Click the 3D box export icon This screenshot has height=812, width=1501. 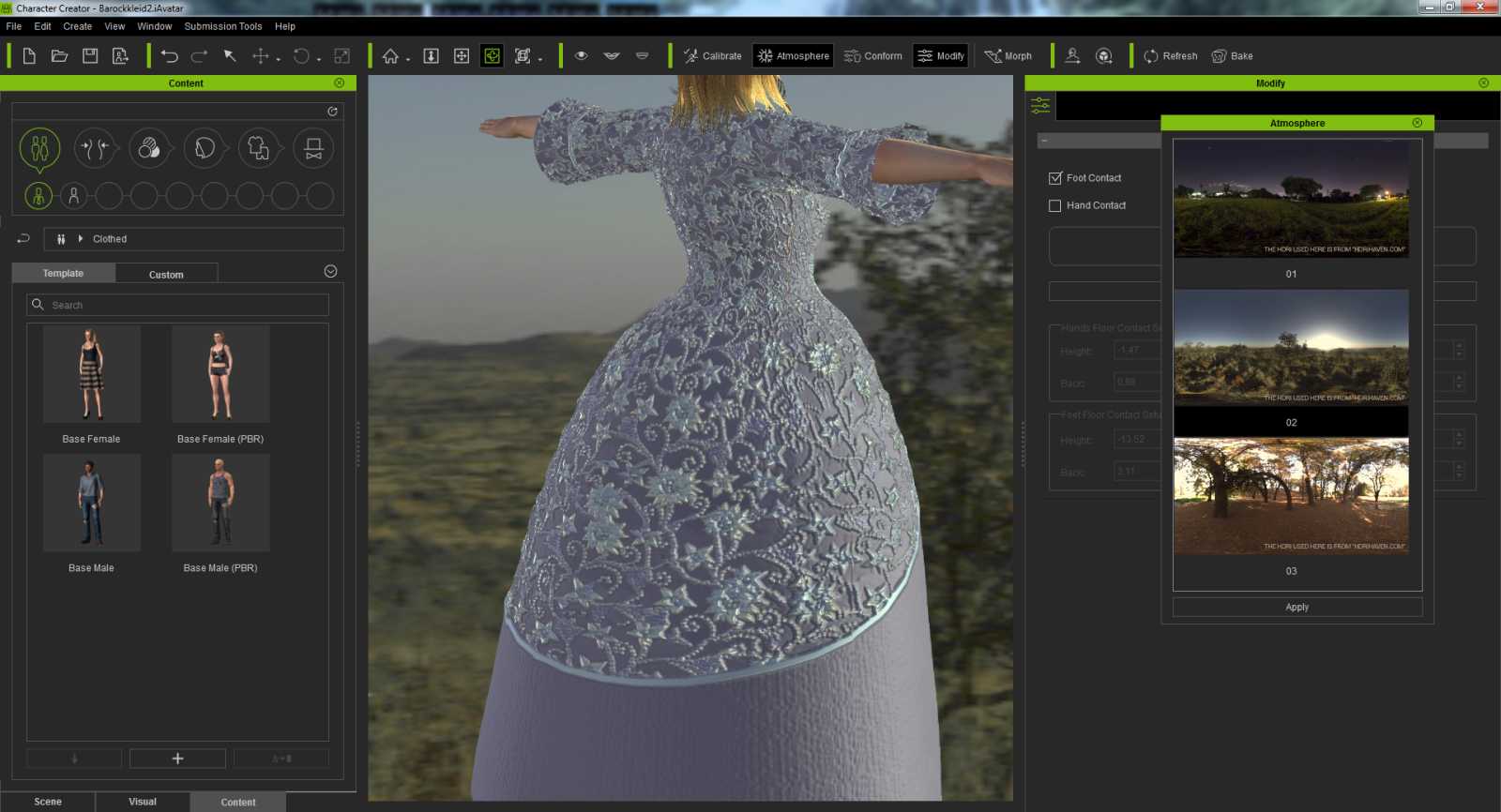pyautogui.click(x=1104, y=56)
